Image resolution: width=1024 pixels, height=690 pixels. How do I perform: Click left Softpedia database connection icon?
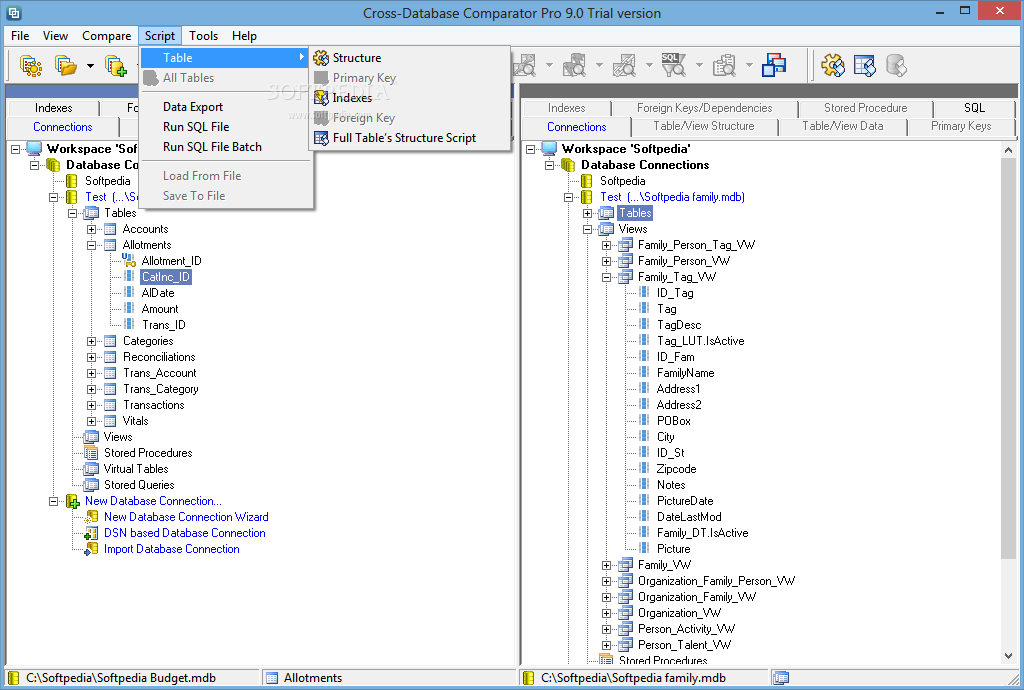point(72,181)
